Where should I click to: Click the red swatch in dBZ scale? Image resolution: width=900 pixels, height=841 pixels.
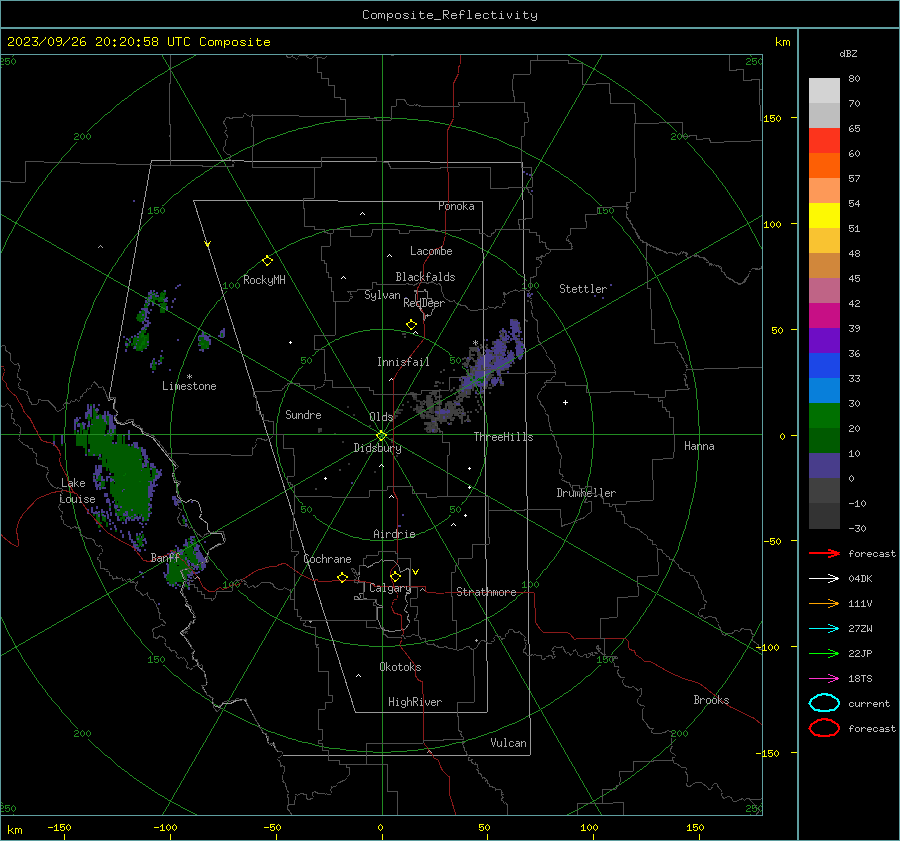click(824, 141)
